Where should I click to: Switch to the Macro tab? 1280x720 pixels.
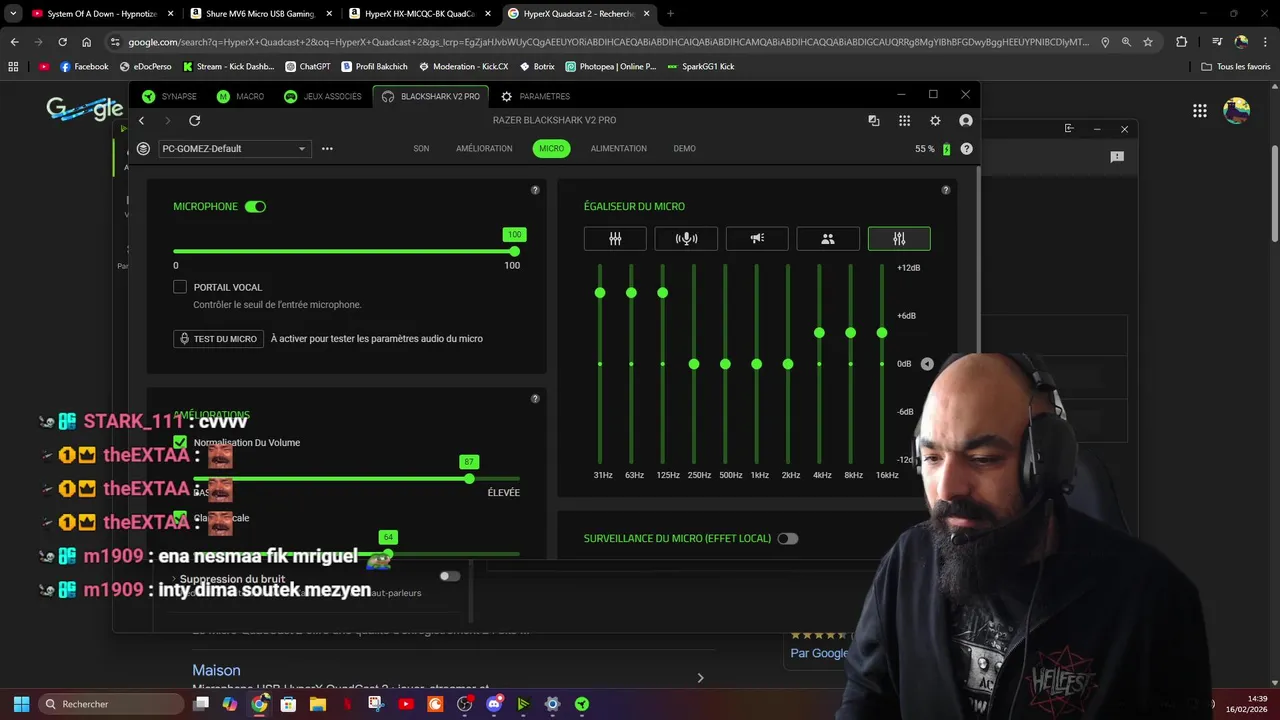pyautogui.click(x=241, y=97)
